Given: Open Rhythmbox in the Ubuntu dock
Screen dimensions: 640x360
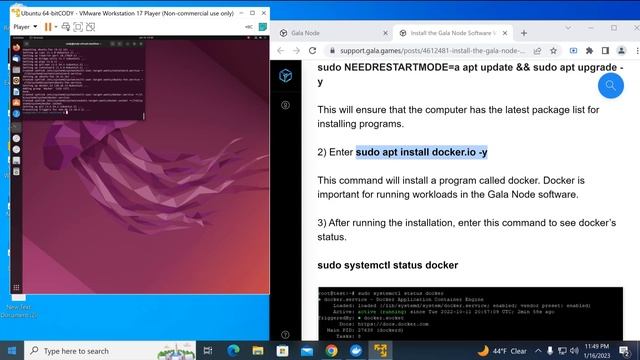Looking at the screenshot, I should click(16, 81).
